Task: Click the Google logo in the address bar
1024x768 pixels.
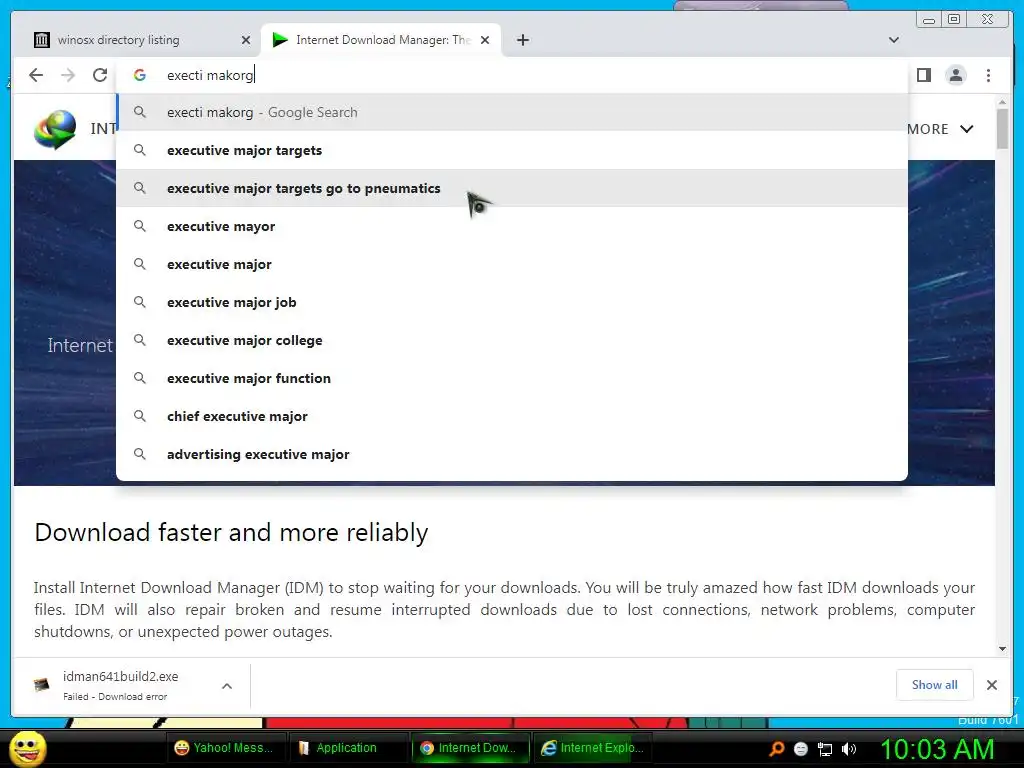Action: (140, 75)
